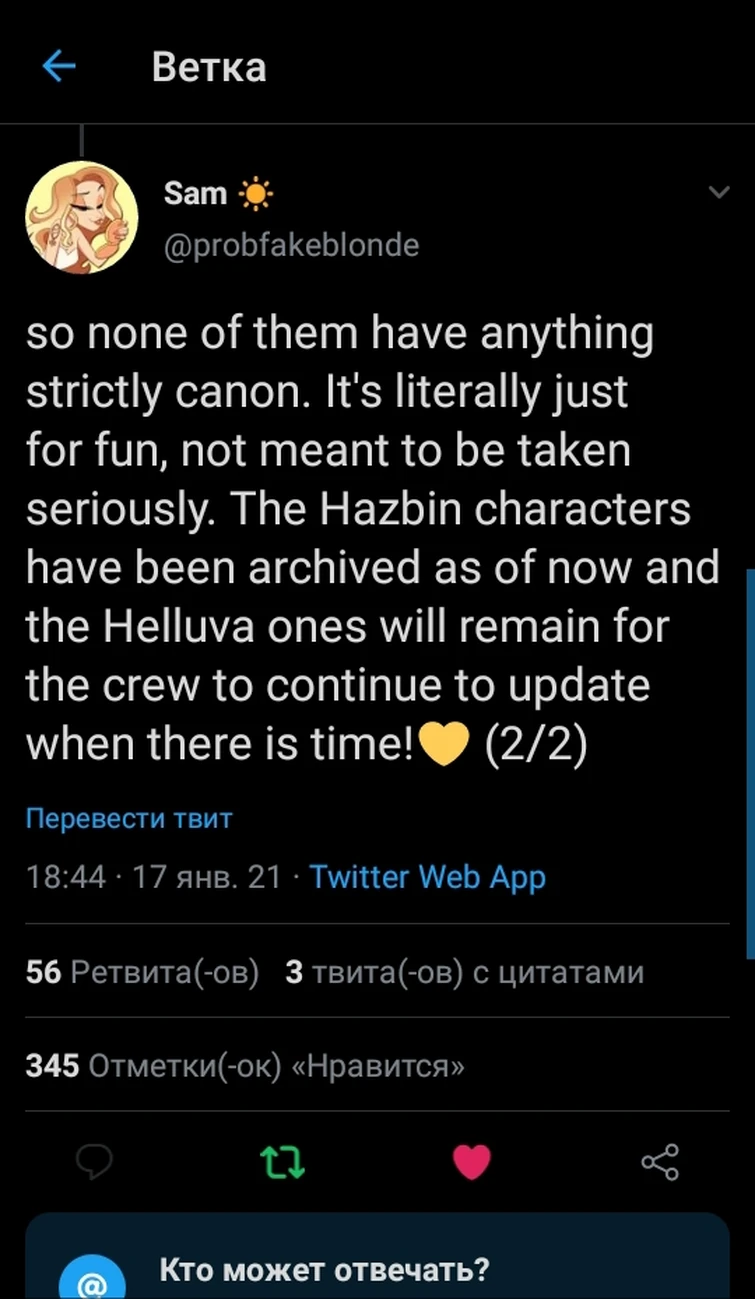This screenshot has width=755, height=1299.
Task: Click the retweet icon
Action: (x=283, y=1161)
